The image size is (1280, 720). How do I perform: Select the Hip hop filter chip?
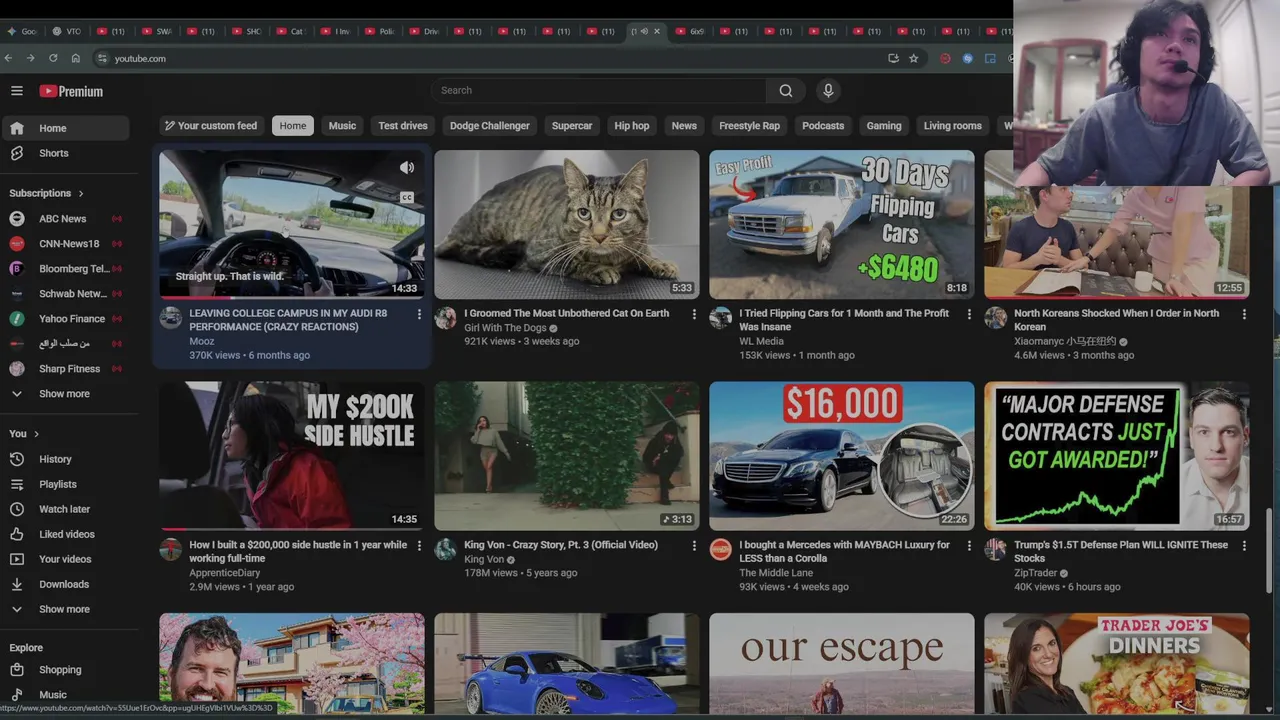tap(632, 126)
